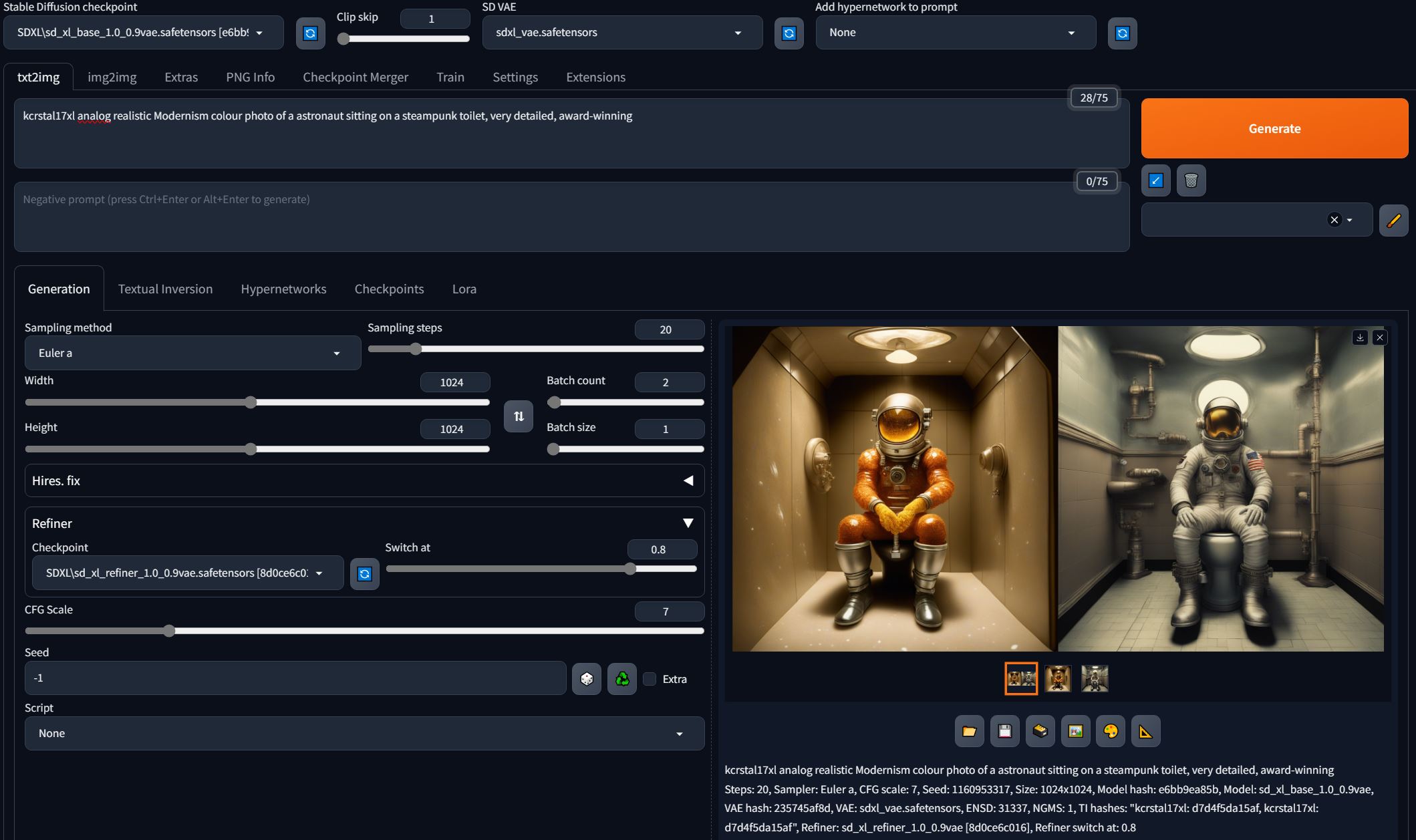
Task: Save the generated image
Action: (x=1004, y=730)
